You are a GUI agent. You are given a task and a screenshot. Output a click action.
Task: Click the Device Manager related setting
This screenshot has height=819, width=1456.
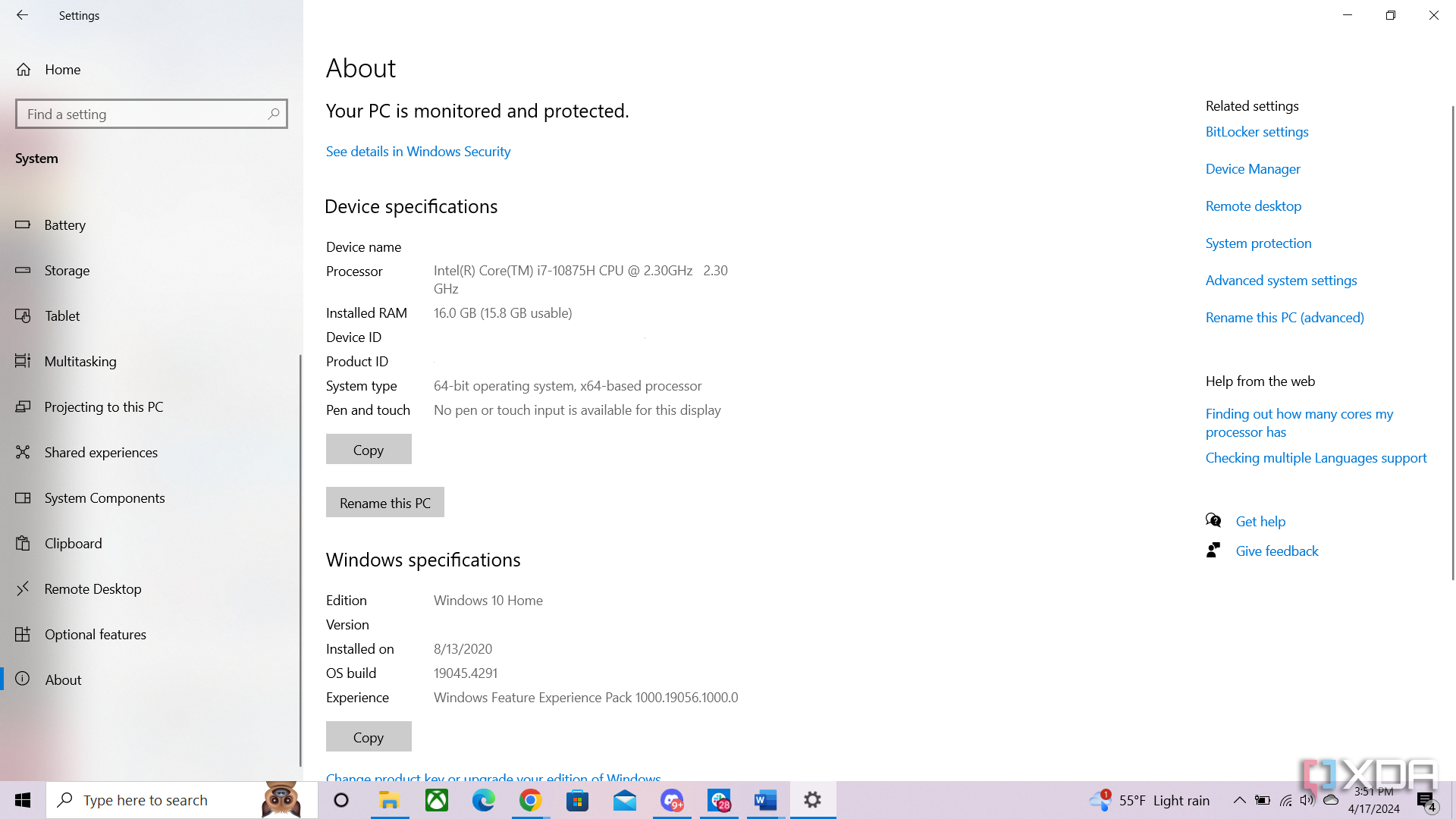point(1253,168)
